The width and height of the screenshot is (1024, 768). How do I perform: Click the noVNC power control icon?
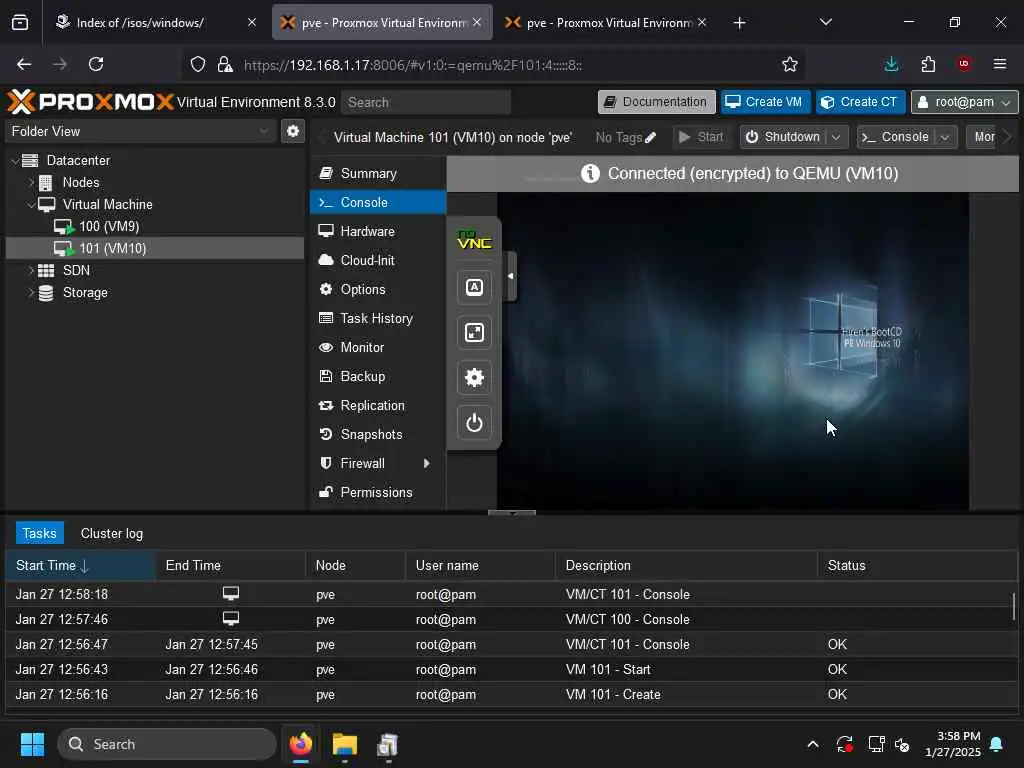[474, 423]
